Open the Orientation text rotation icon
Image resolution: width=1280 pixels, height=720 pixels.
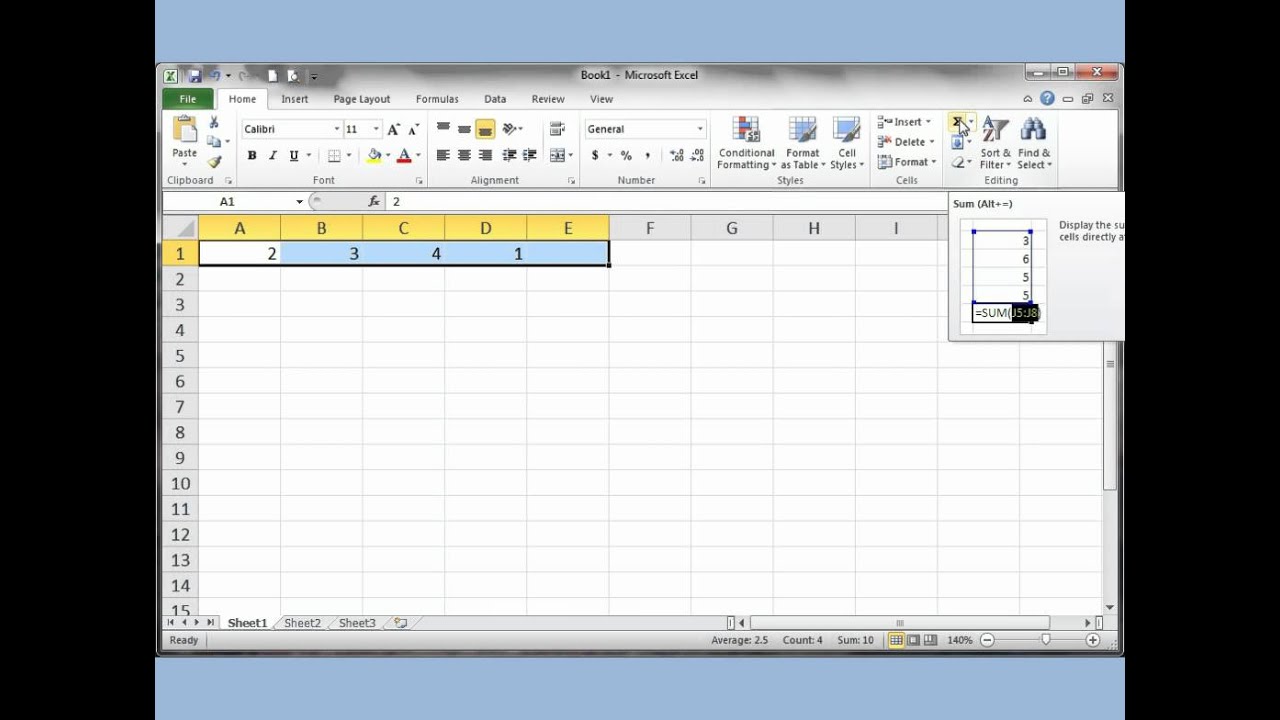click(510, 129)
